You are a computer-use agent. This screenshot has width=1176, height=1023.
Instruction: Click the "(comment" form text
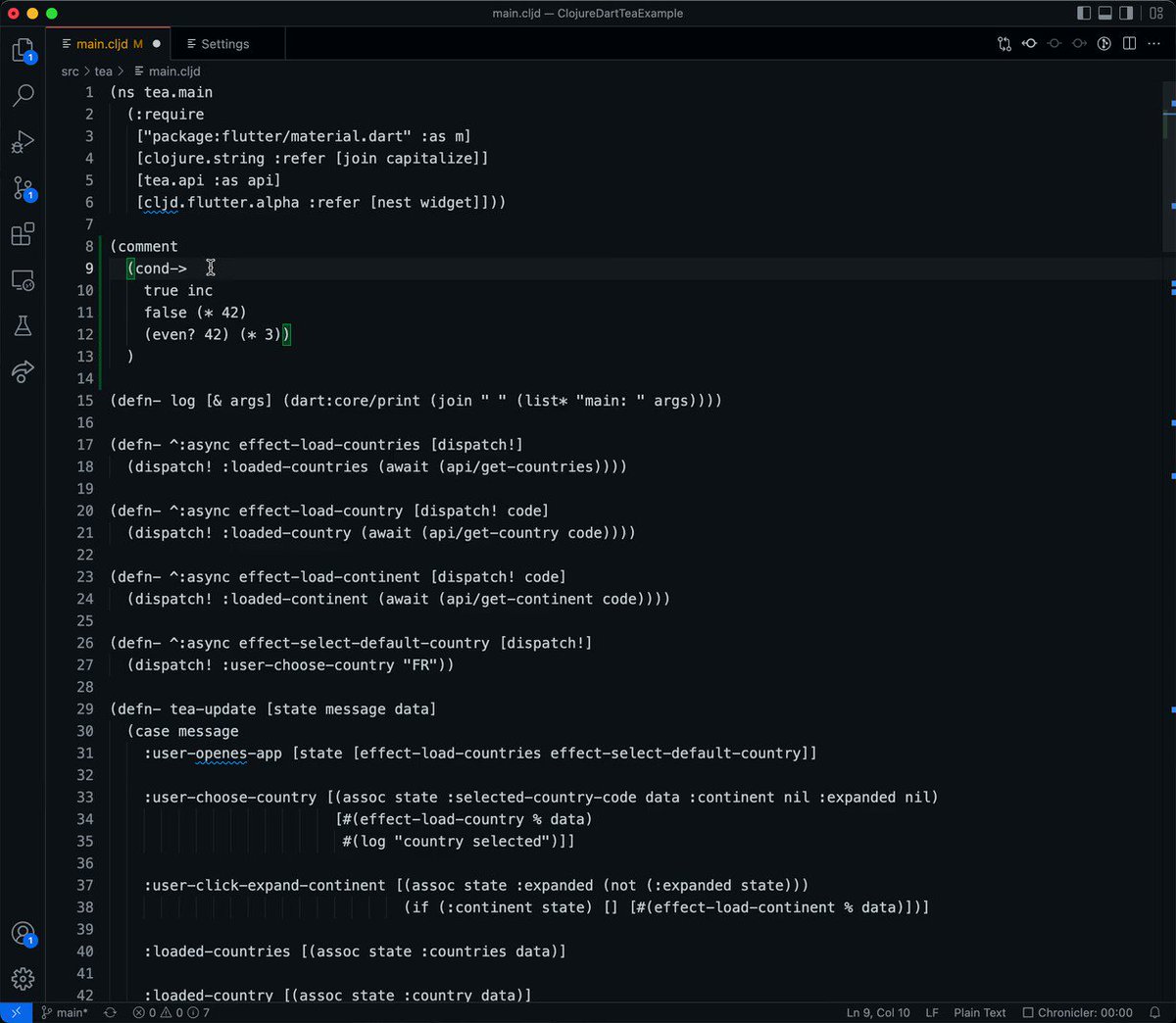coord(144,246)
